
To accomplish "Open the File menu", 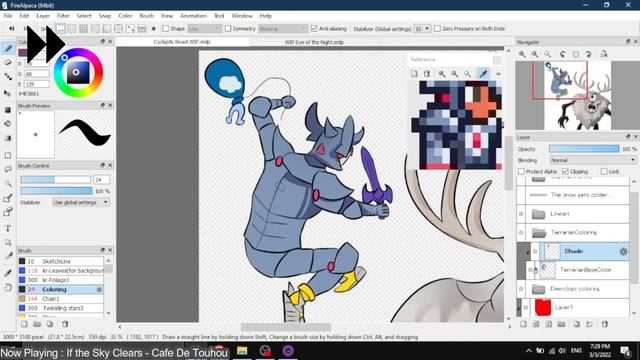I will (x=8, y=16).
